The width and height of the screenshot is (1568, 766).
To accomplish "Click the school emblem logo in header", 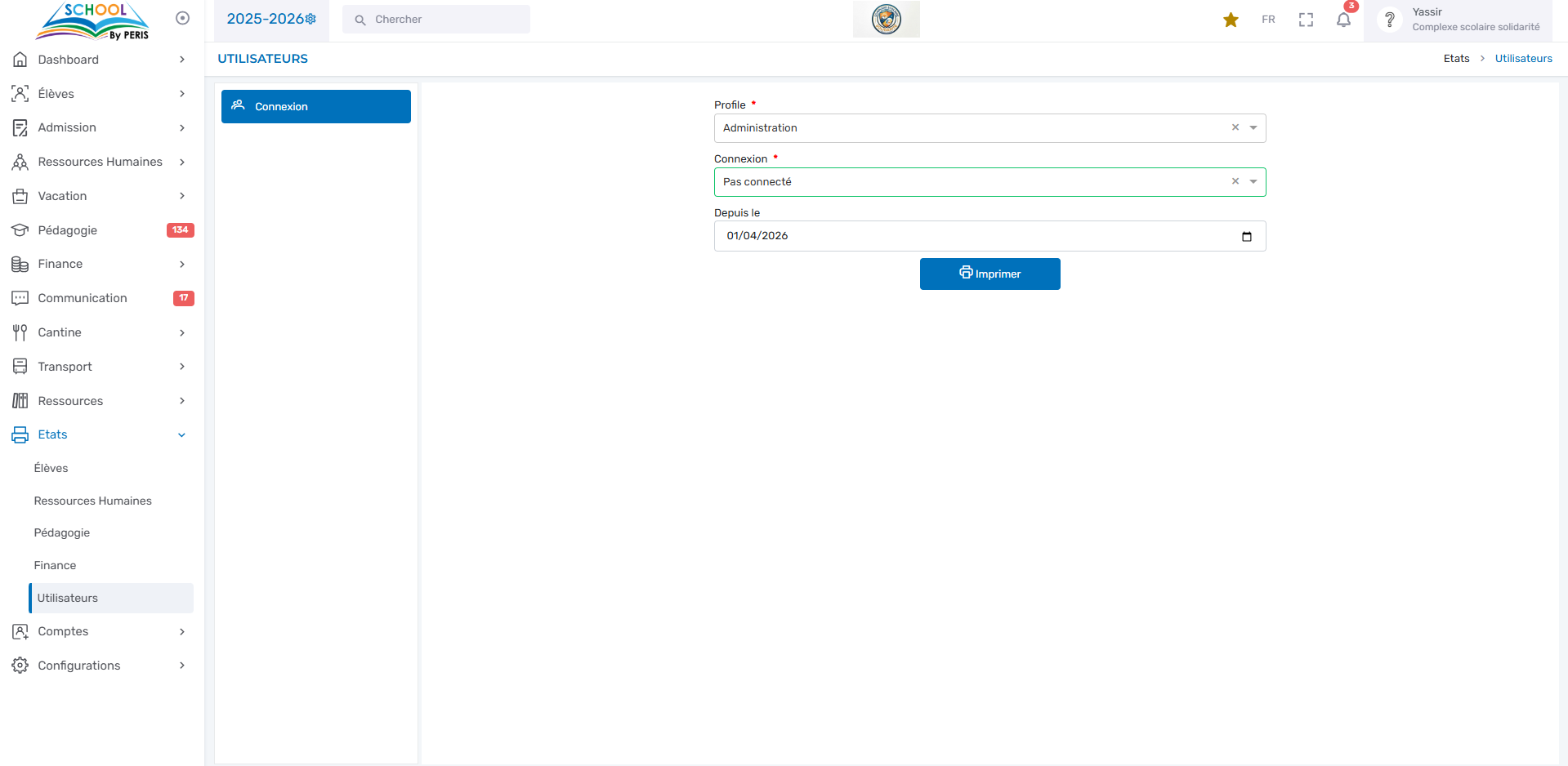I will [886, 19].
